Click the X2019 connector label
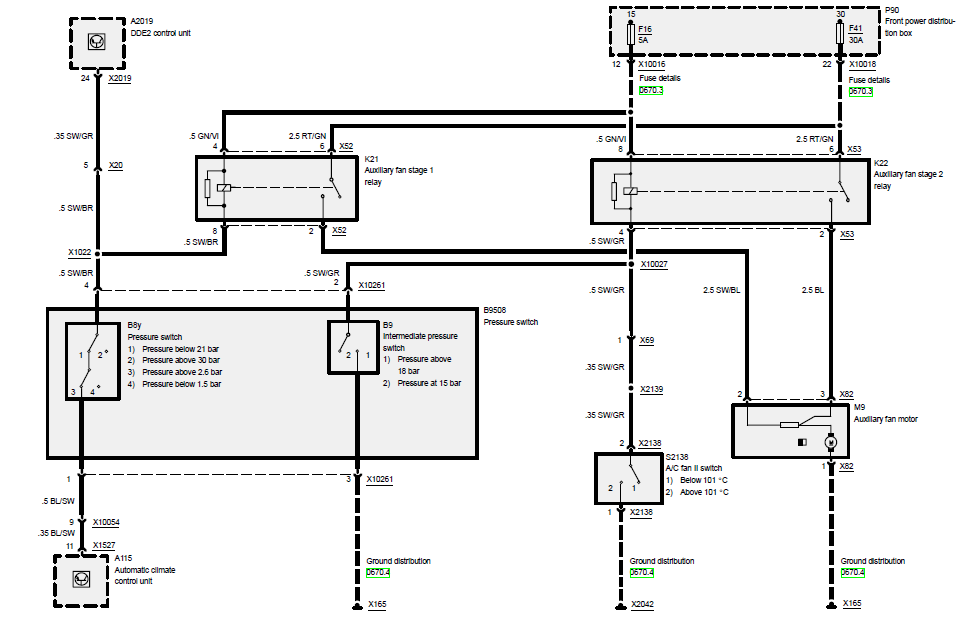 click(x=120, y=79)
